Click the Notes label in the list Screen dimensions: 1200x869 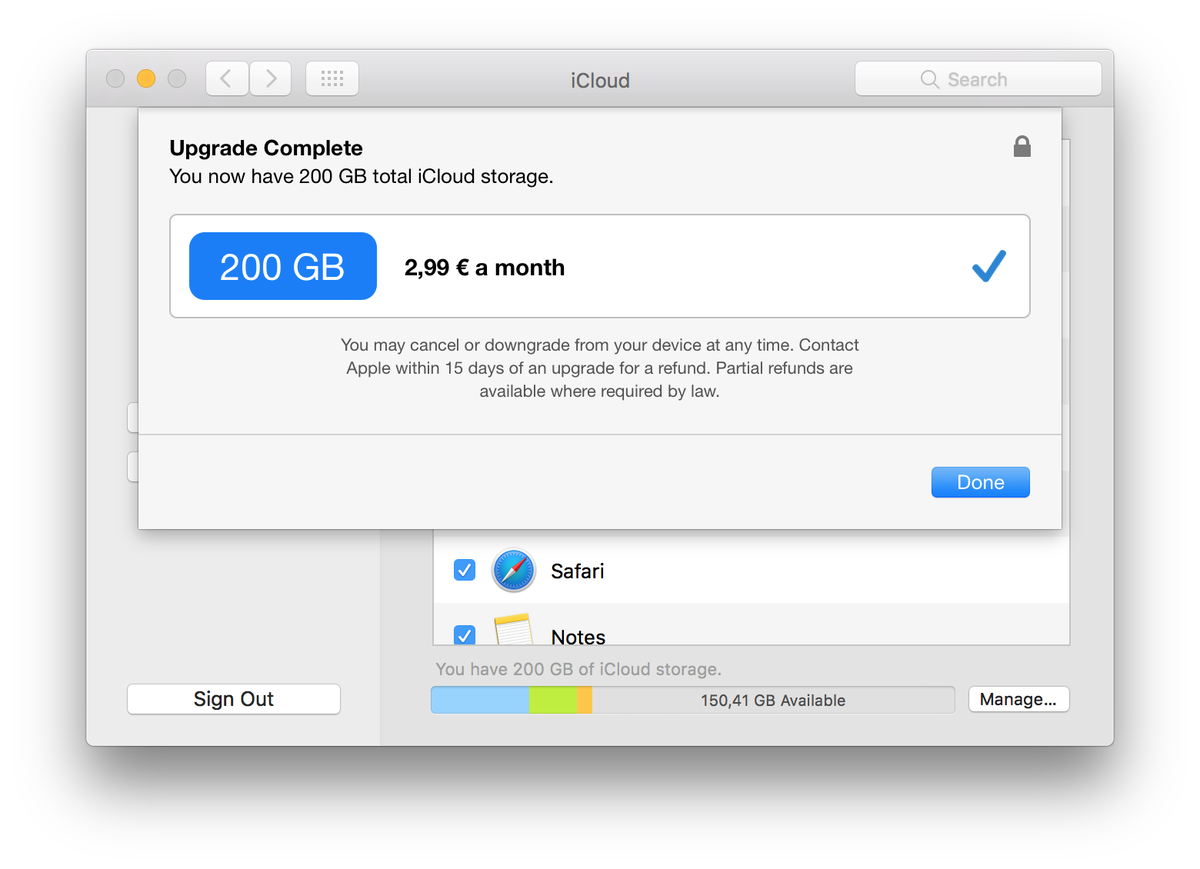tap(578, 636)
